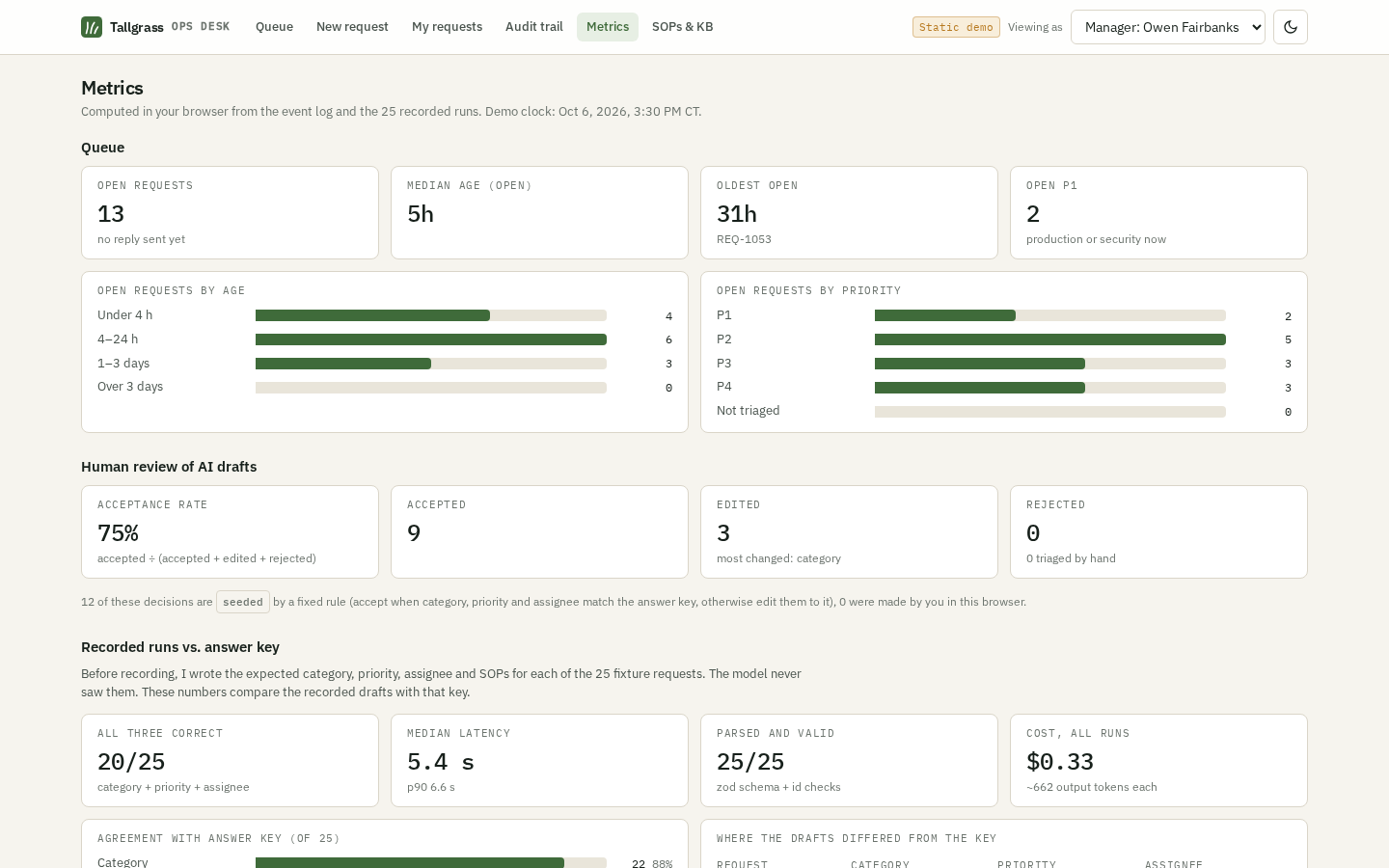1389x868 pixels.
Task: Click the 'OPS DESK' label in header
Action: coord(201,27)
